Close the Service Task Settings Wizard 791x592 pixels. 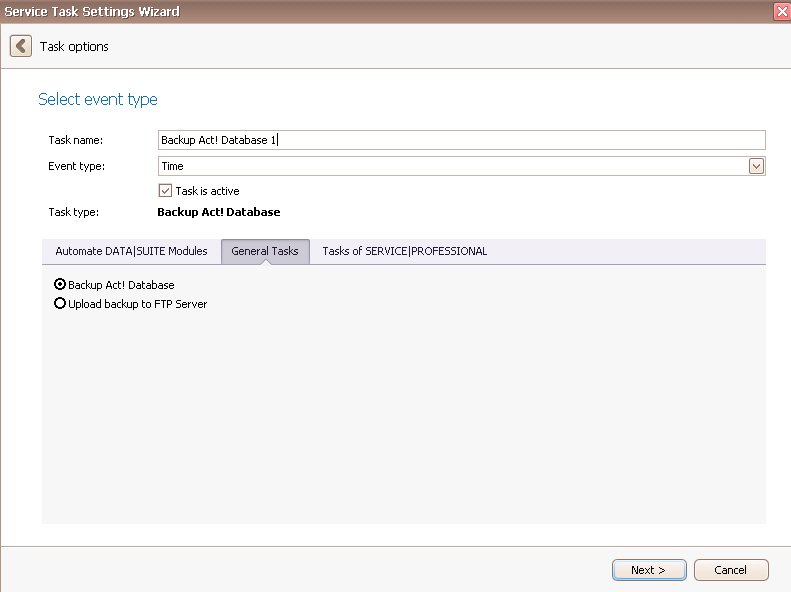(x=782, y=12)
